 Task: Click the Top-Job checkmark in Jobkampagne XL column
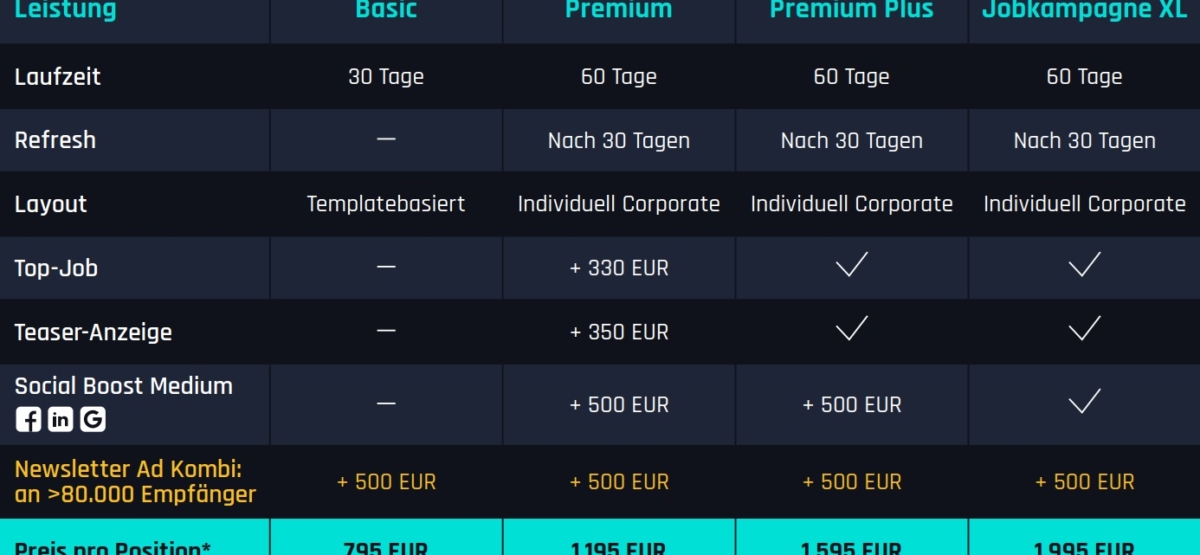tap(1085, 265)
